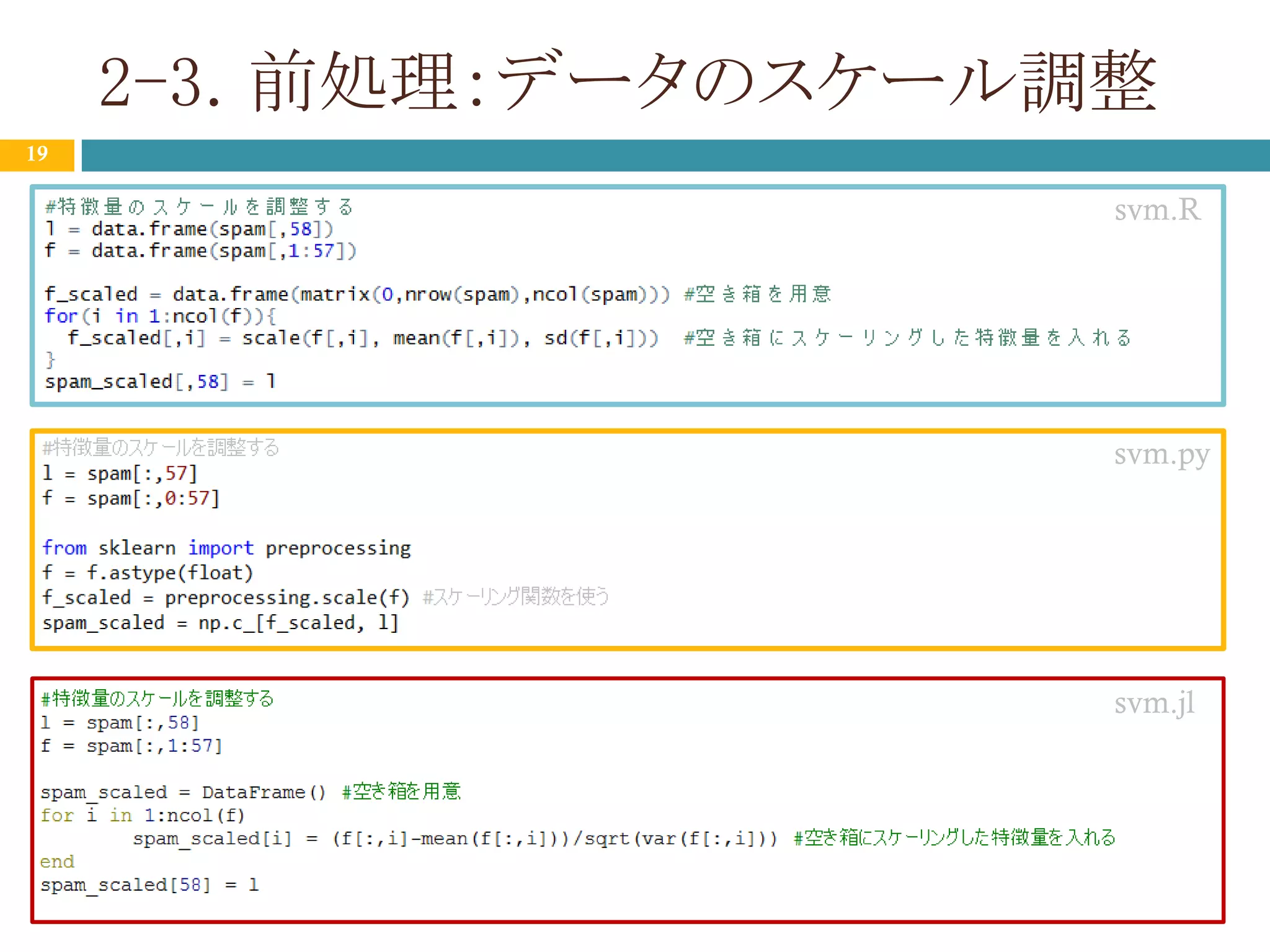Click the R comment "#空き箱を用意"

(757, 294)
